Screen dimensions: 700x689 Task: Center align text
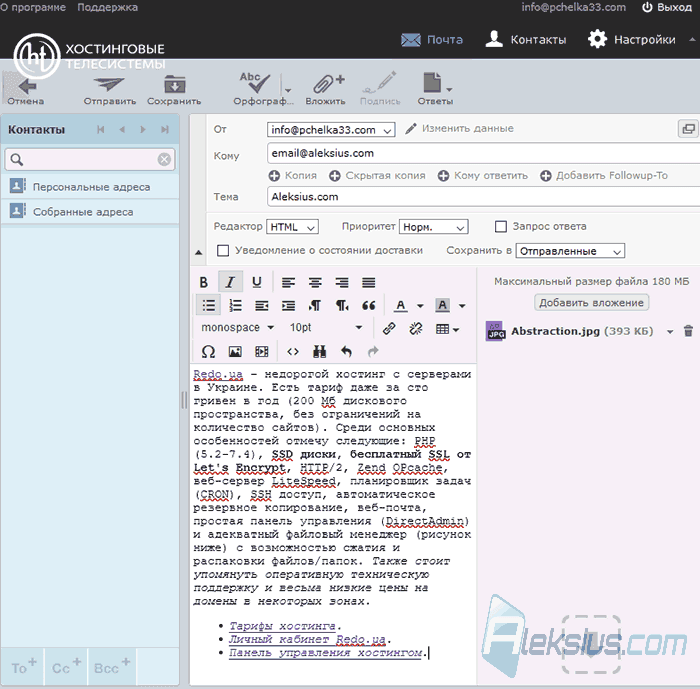(315, 282)
